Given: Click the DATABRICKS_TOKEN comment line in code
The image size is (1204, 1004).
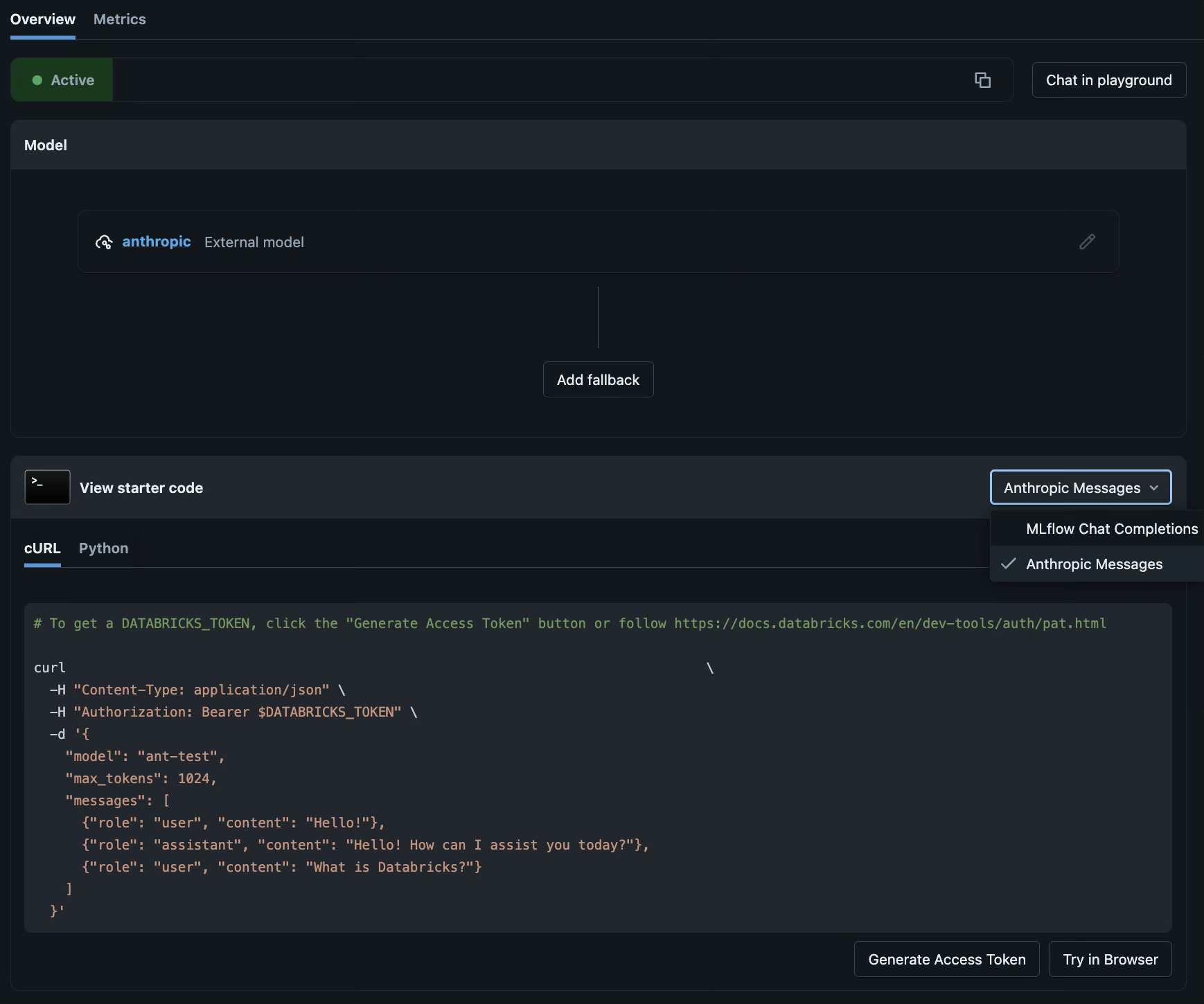Looking at the screenshot, I should [x=570, y=623].
